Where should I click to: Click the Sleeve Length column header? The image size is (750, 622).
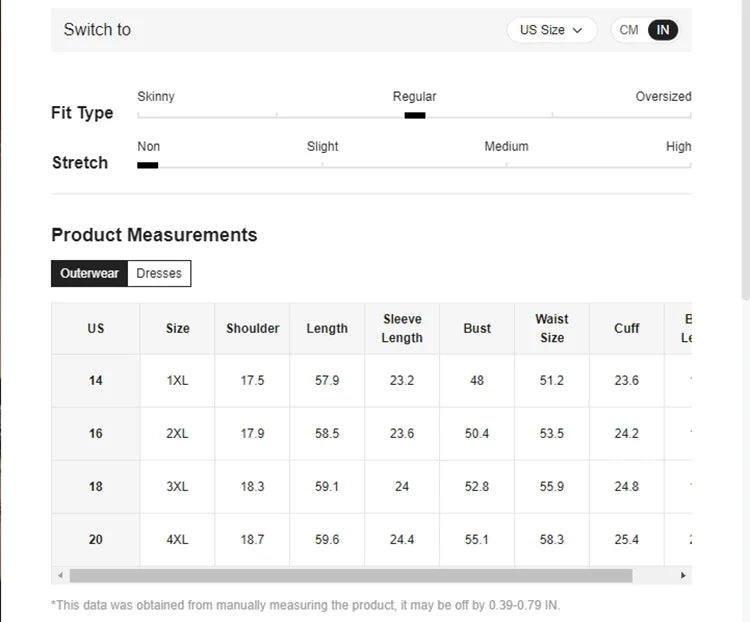coord(402,328)
